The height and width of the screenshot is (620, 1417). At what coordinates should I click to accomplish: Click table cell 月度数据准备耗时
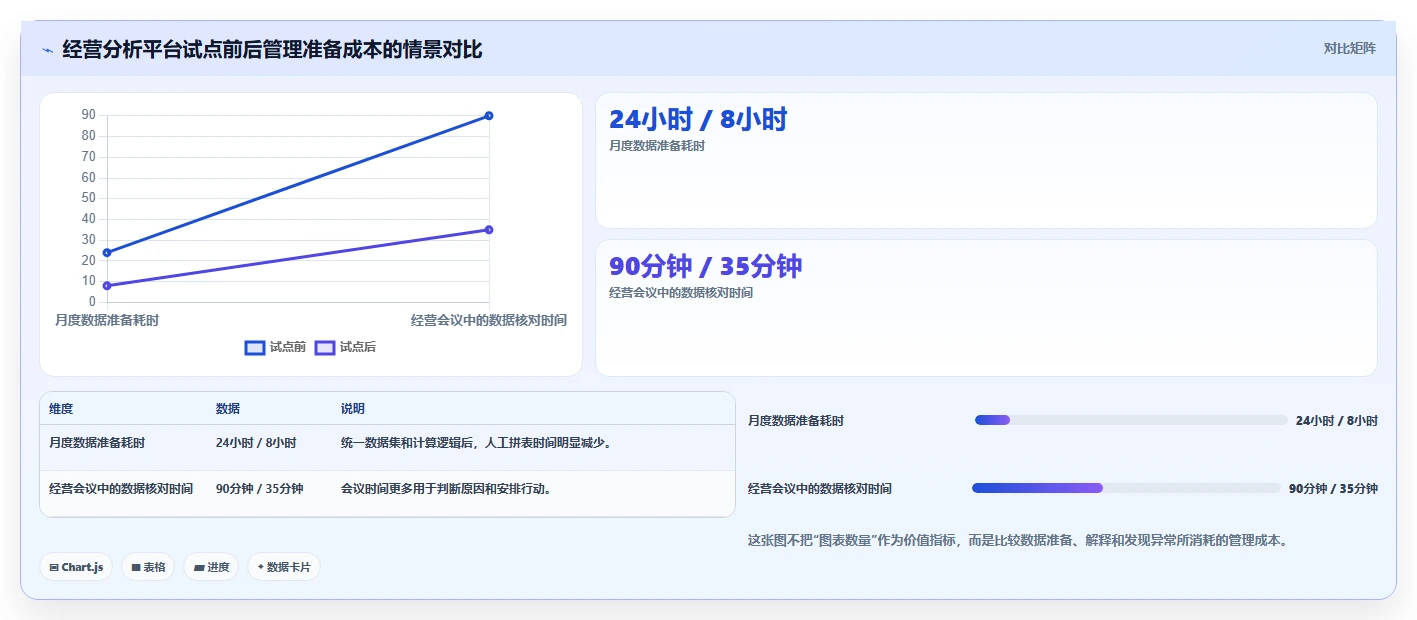tap(97, 442)
